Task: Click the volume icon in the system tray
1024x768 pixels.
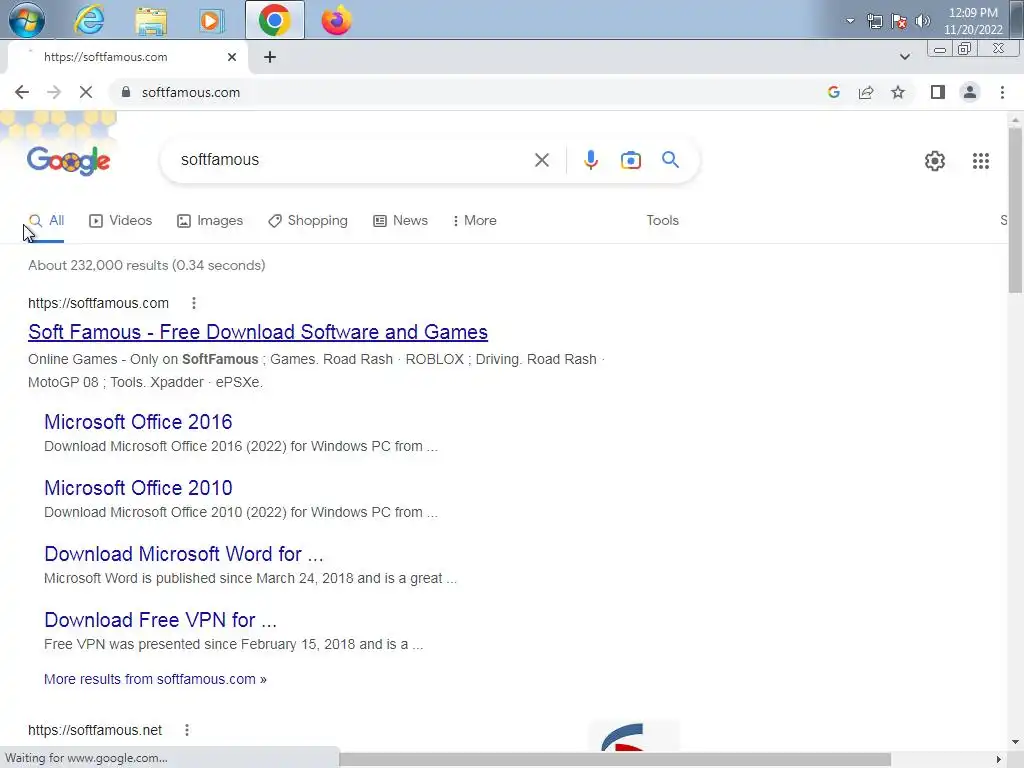Action: 922,21
